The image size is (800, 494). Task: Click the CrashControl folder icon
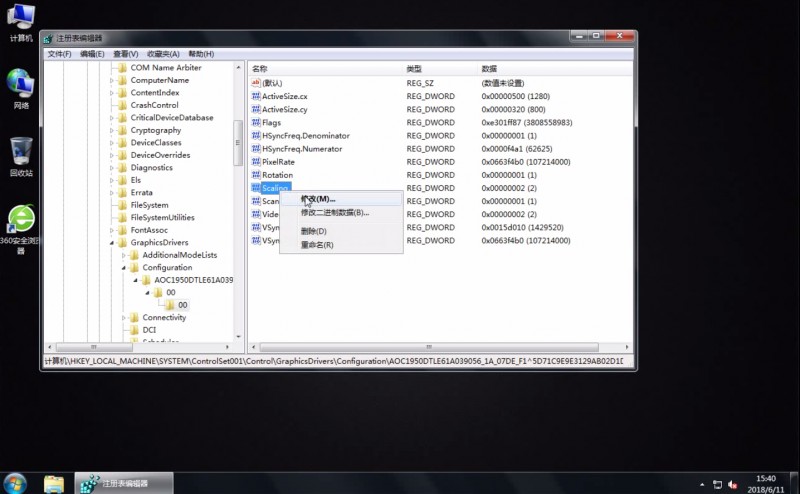(x=122, y=105)
